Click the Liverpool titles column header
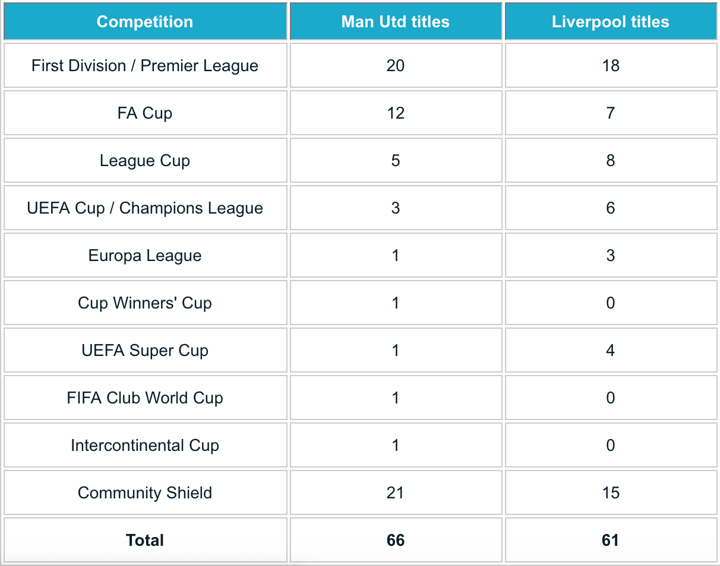 [x=610, y=21]
